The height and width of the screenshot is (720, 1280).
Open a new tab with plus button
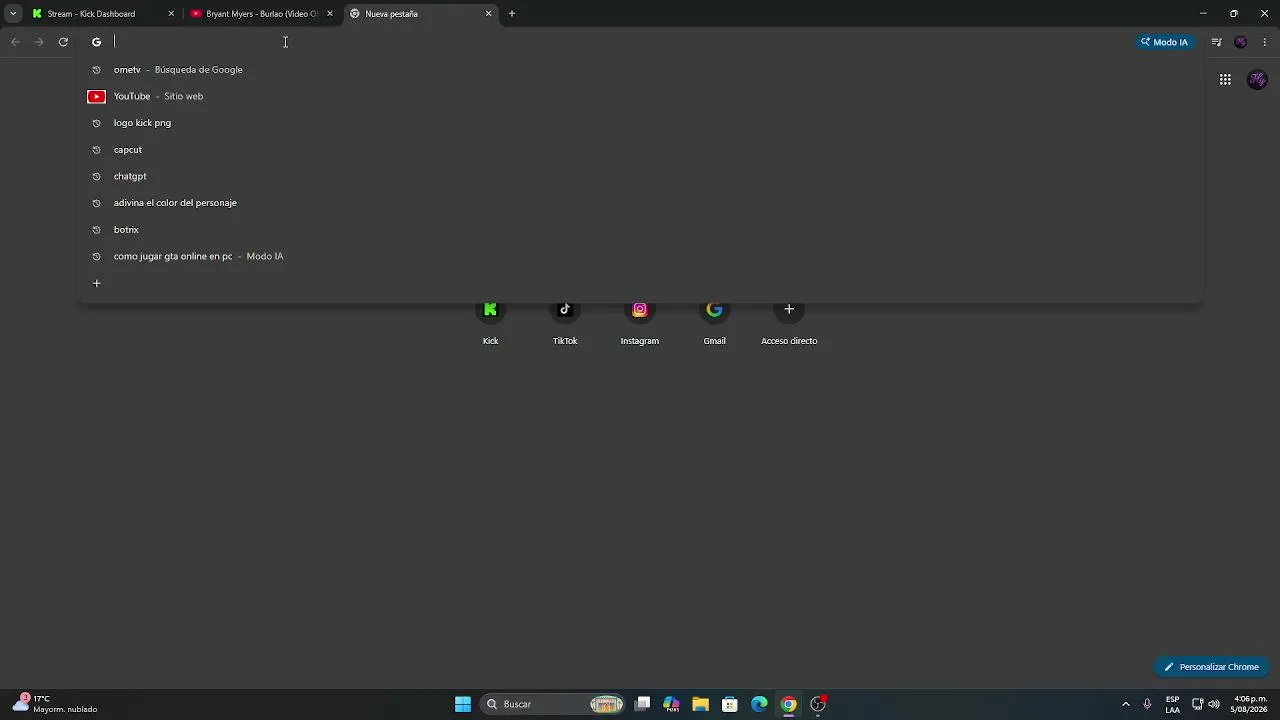pyautogui.click(x=512, y=14)
